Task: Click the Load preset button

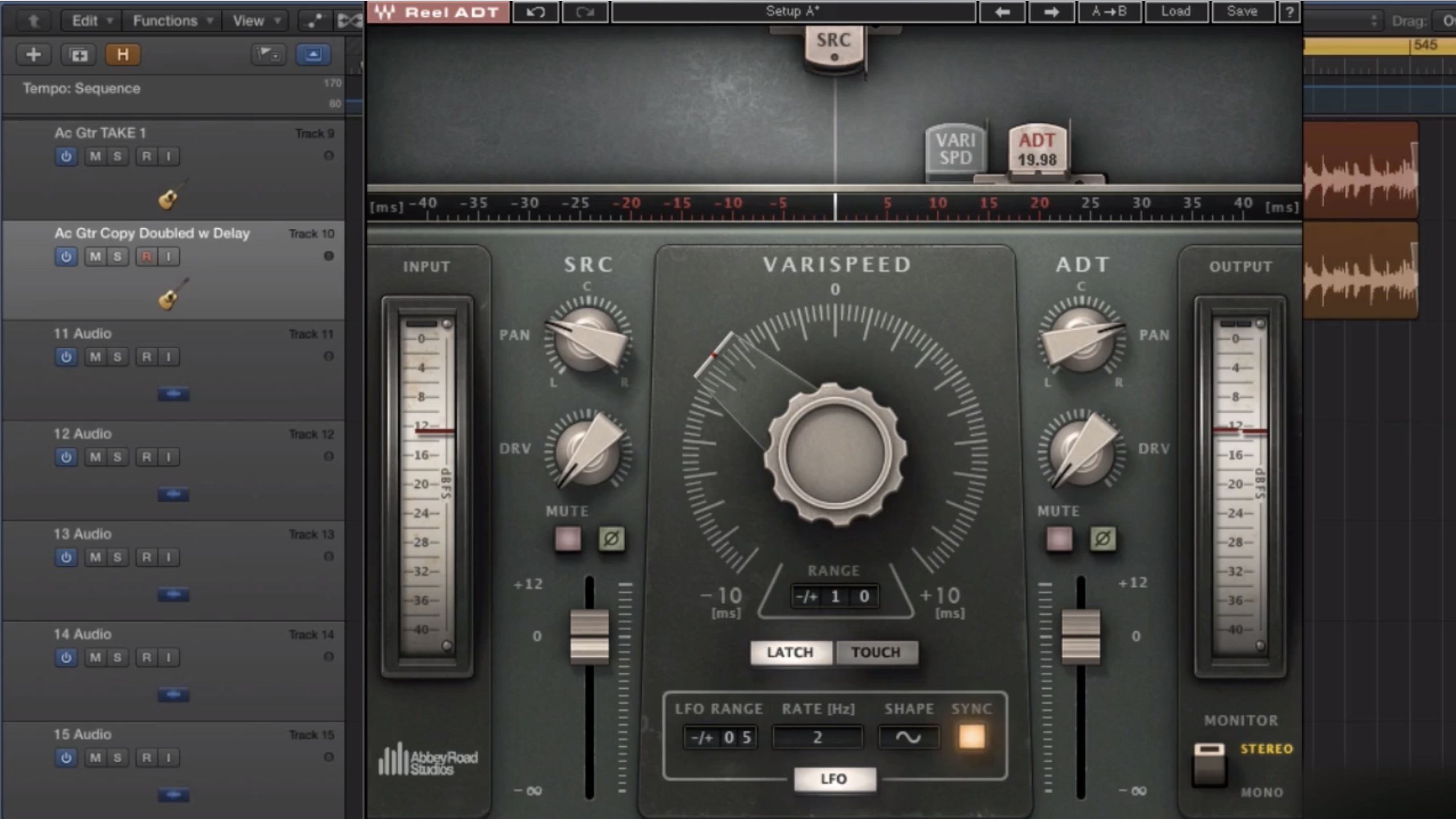Action: point(1176,12)
